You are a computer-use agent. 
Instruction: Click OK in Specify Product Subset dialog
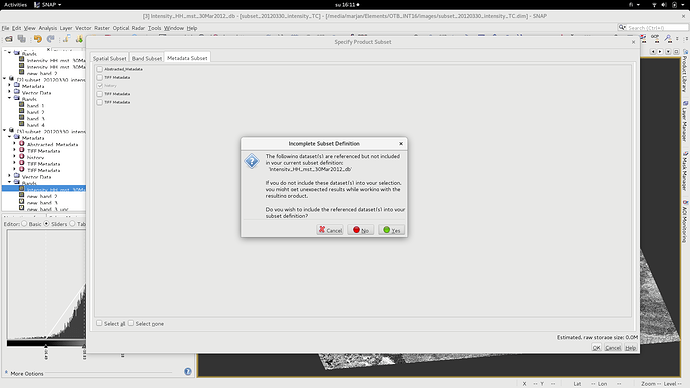tap(596, 348)
